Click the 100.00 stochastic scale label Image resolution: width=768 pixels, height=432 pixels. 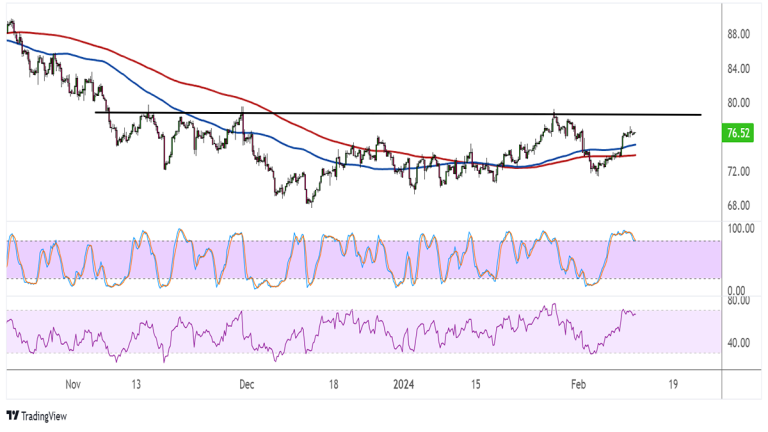coord(740,228)
